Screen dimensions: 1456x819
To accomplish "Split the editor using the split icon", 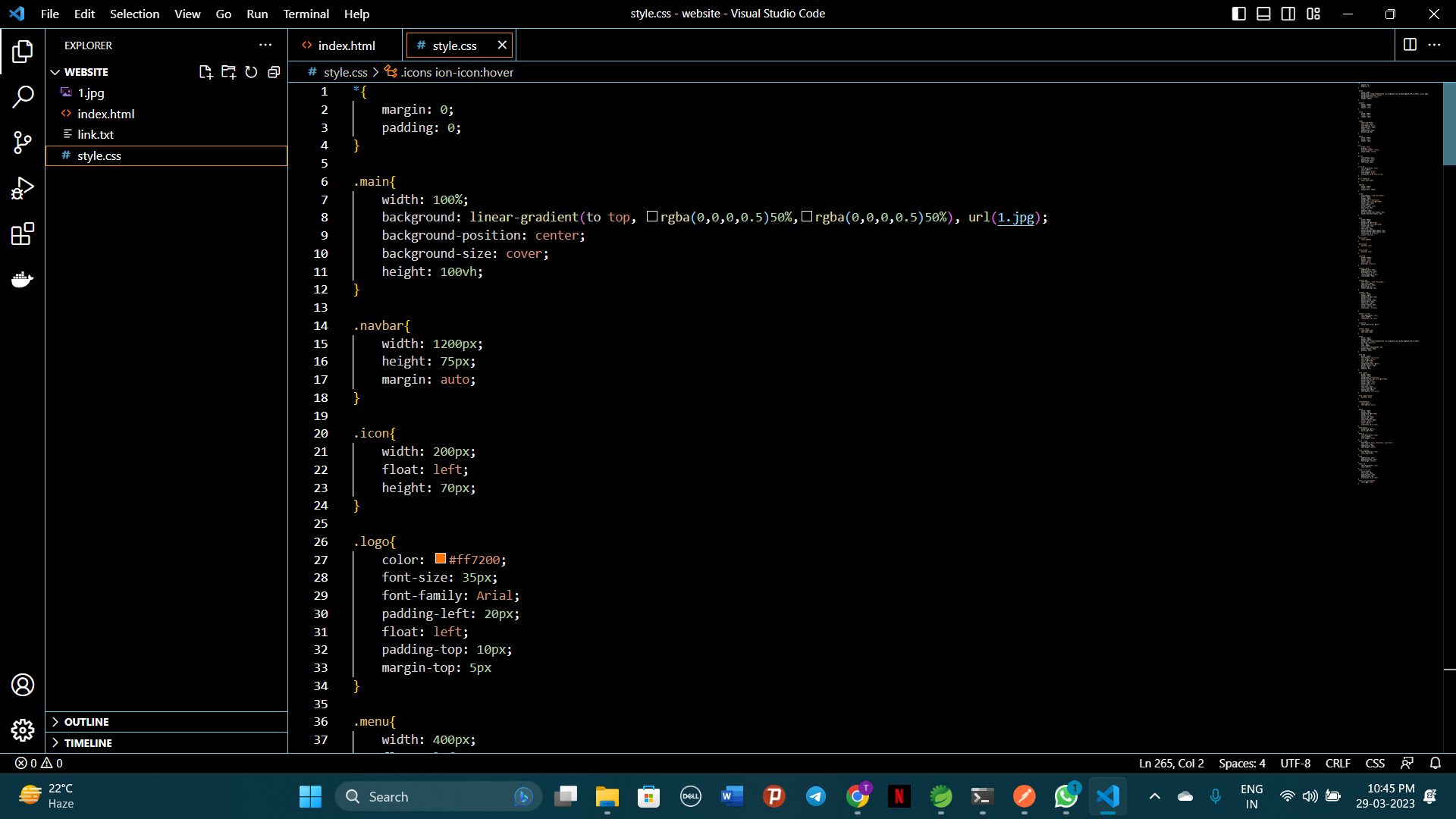I will pyautogui.click(x=1410, y=45).
